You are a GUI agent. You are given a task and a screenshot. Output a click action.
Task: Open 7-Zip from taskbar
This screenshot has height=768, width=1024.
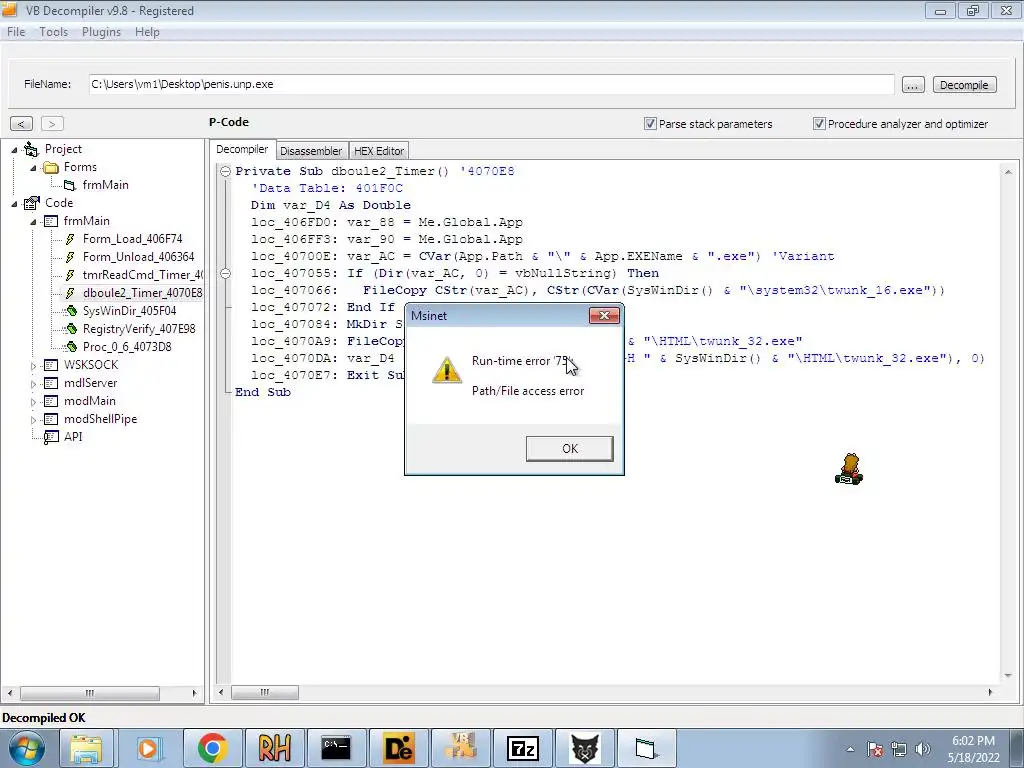coord(523,748)
